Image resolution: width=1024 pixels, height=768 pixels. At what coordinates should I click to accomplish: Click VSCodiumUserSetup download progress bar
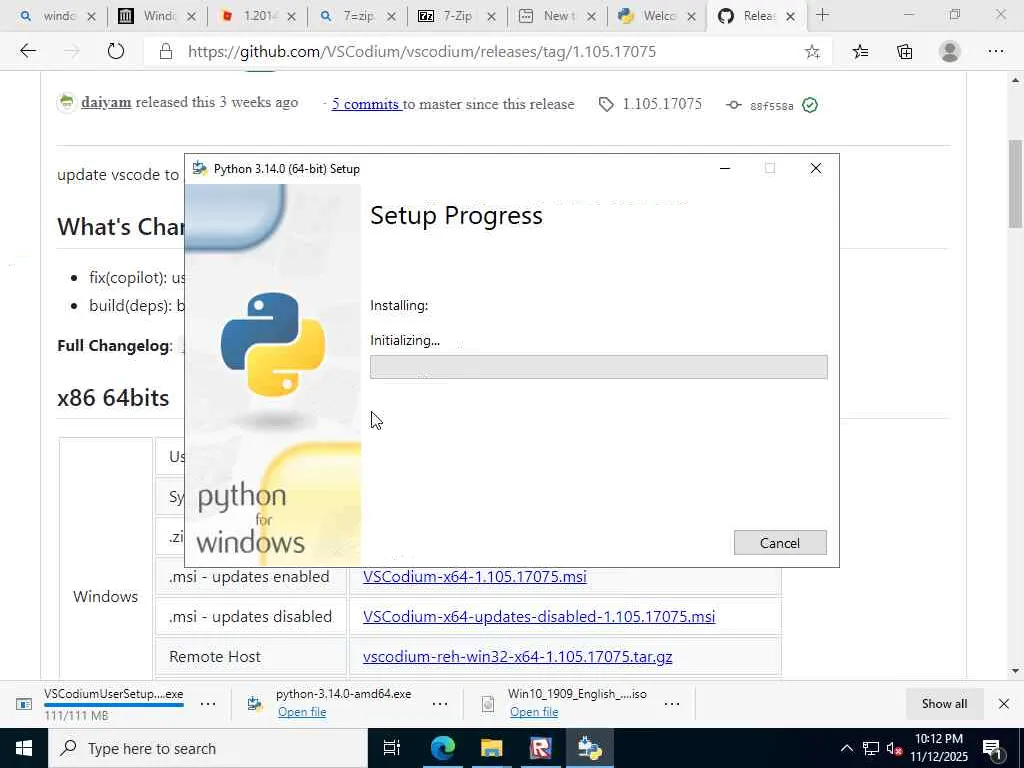pyautogui.click(x=114, y=705)
